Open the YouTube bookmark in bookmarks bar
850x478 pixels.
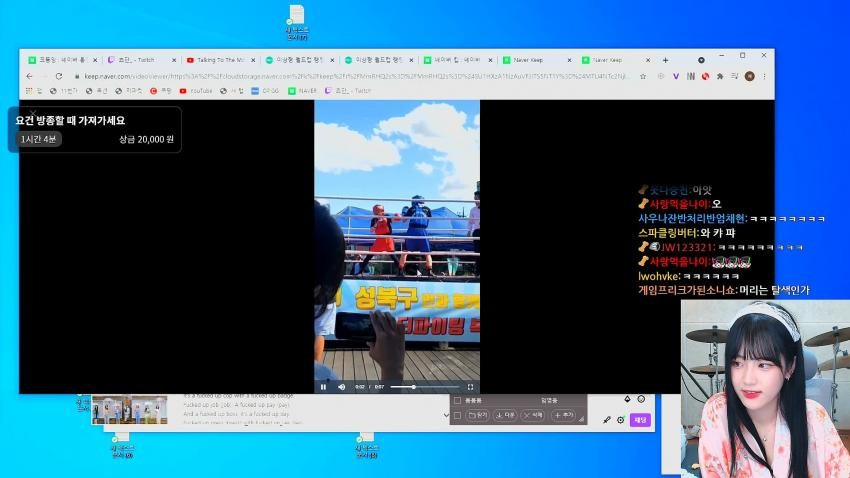point(196,91)
